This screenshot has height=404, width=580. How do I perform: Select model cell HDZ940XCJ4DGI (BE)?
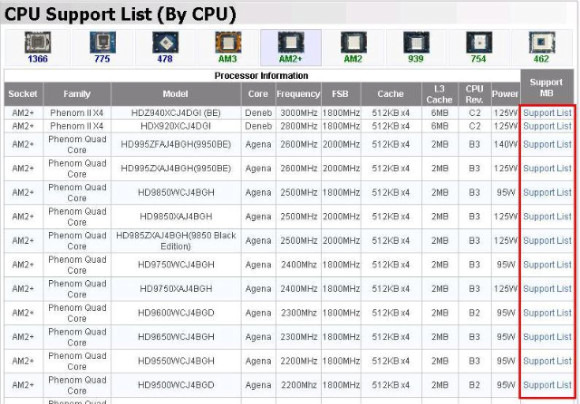(x=176, y=113)
